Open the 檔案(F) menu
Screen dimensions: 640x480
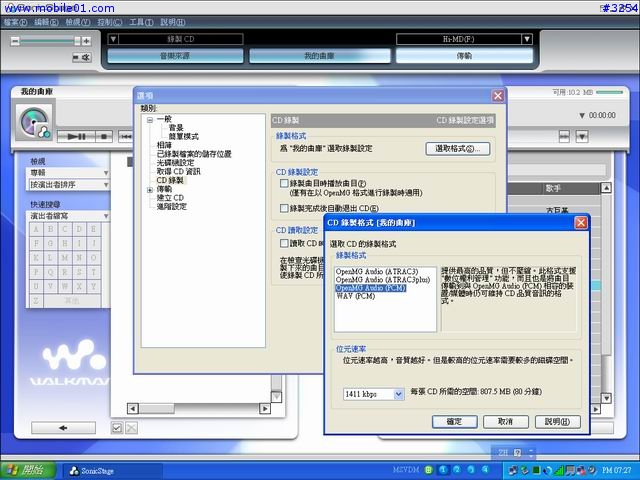16,22
